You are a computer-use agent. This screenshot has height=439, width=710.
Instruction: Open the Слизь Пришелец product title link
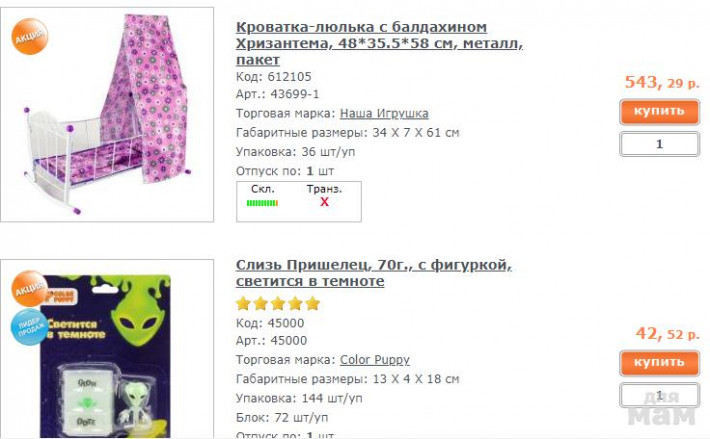click(x=374, y=273)
